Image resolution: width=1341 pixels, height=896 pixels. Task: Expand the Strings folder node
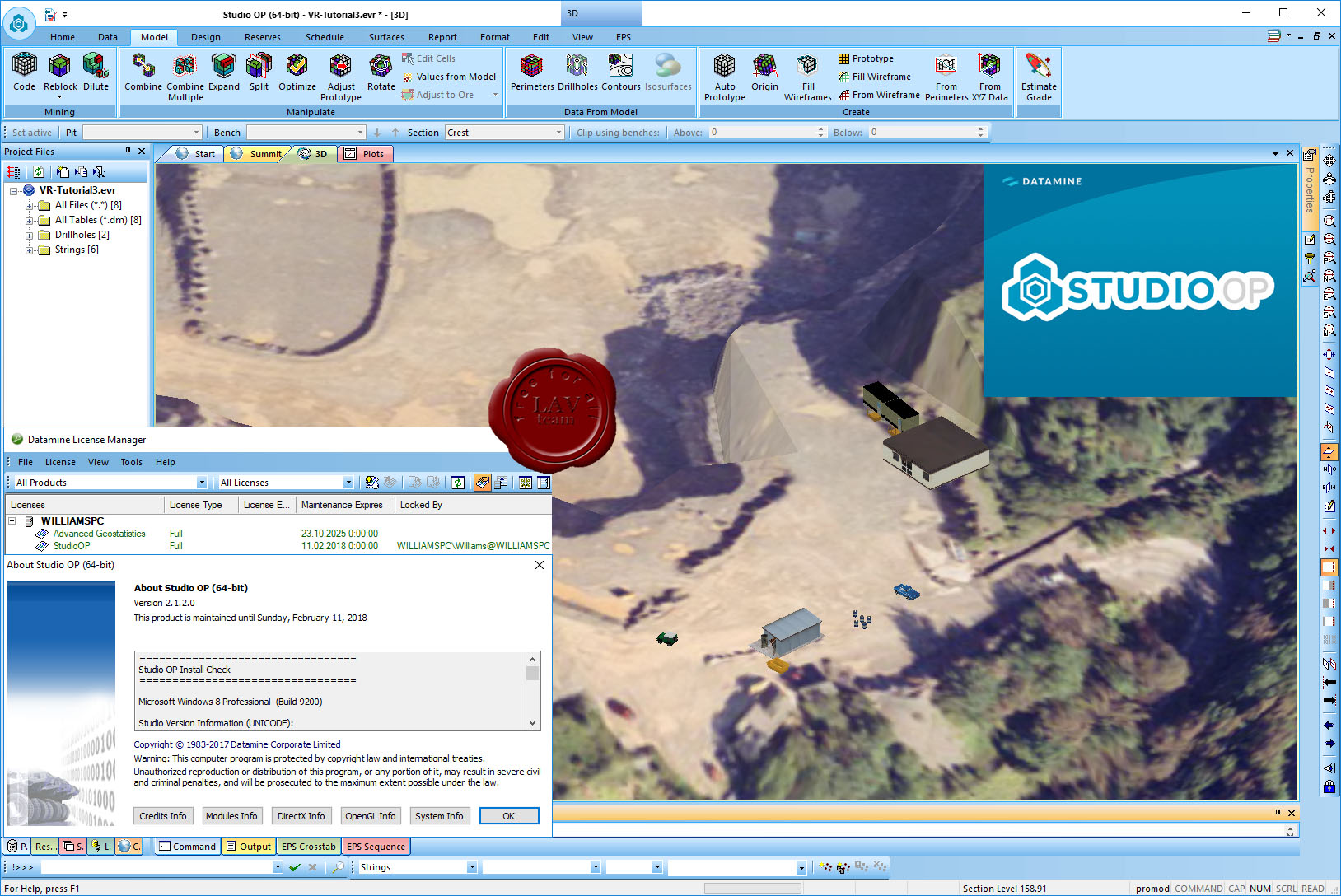point(29,250)
